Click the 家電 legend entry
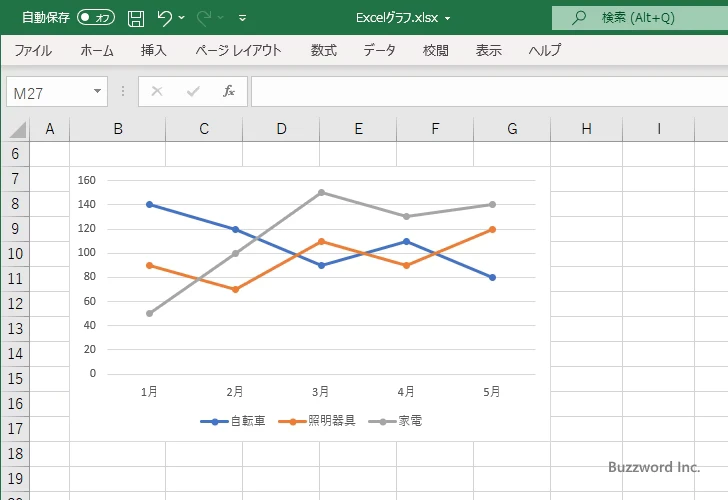The height and width of the screenshot is (500, 728). pos(395,421)
